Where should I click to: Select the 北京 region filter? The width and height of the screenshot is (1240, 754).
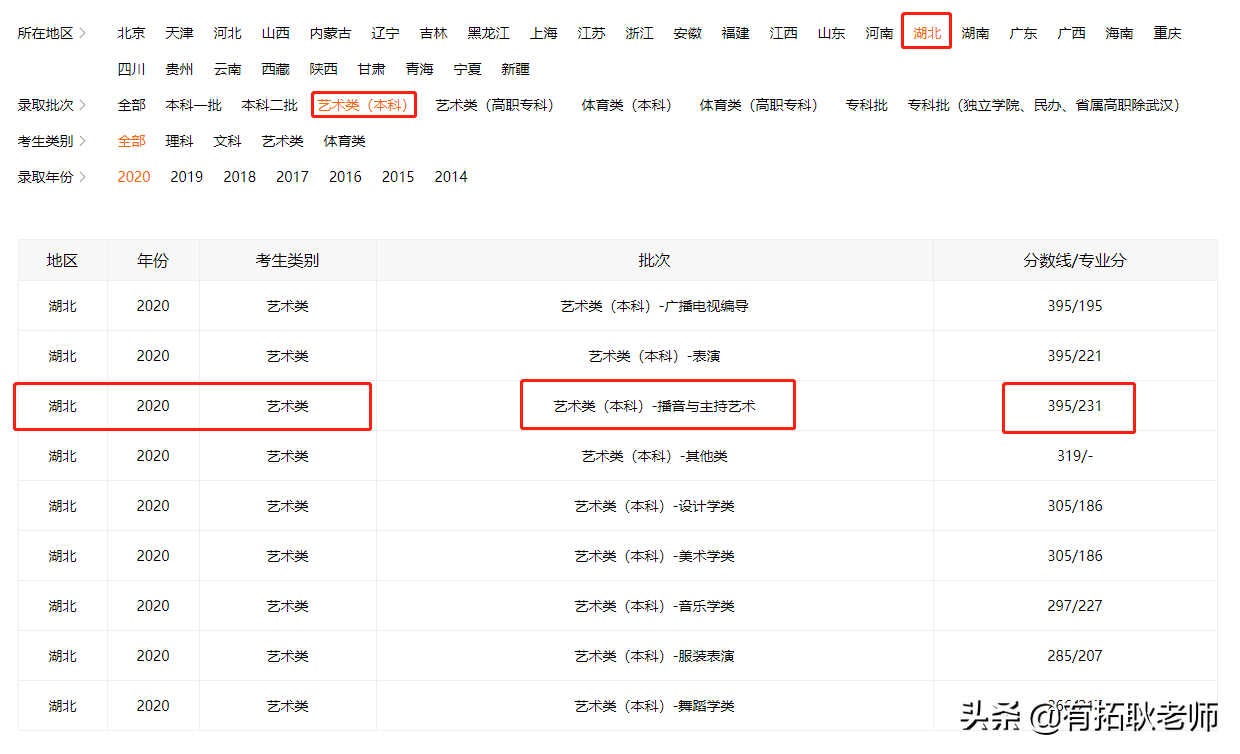[131, 32]
